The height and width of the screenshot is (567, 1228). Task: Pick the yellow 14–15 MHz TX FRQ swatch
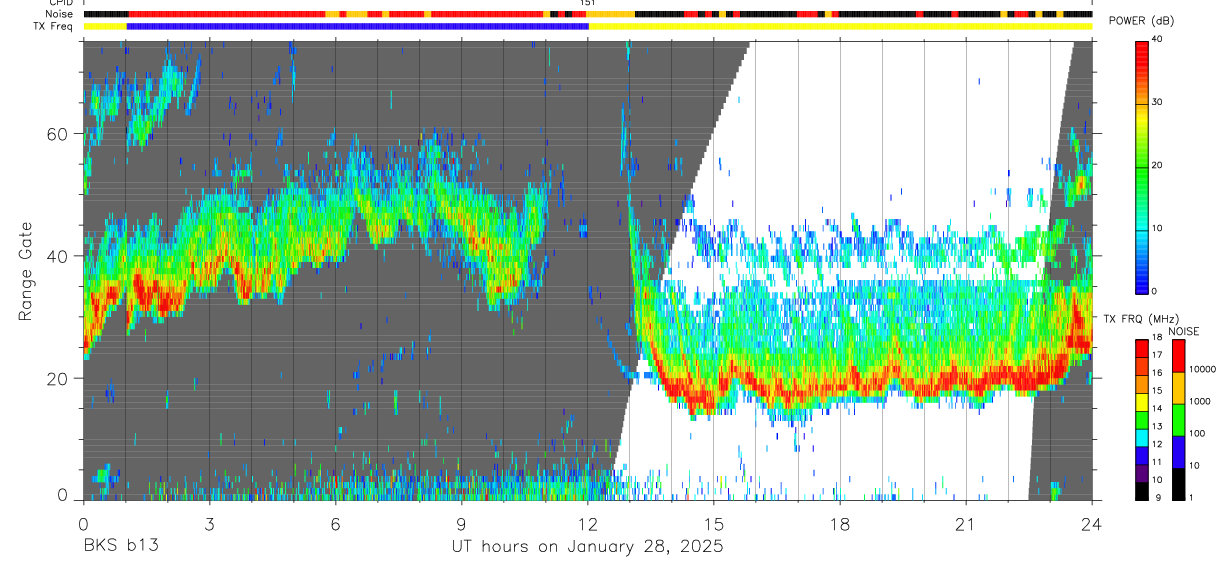[1141, 401]
